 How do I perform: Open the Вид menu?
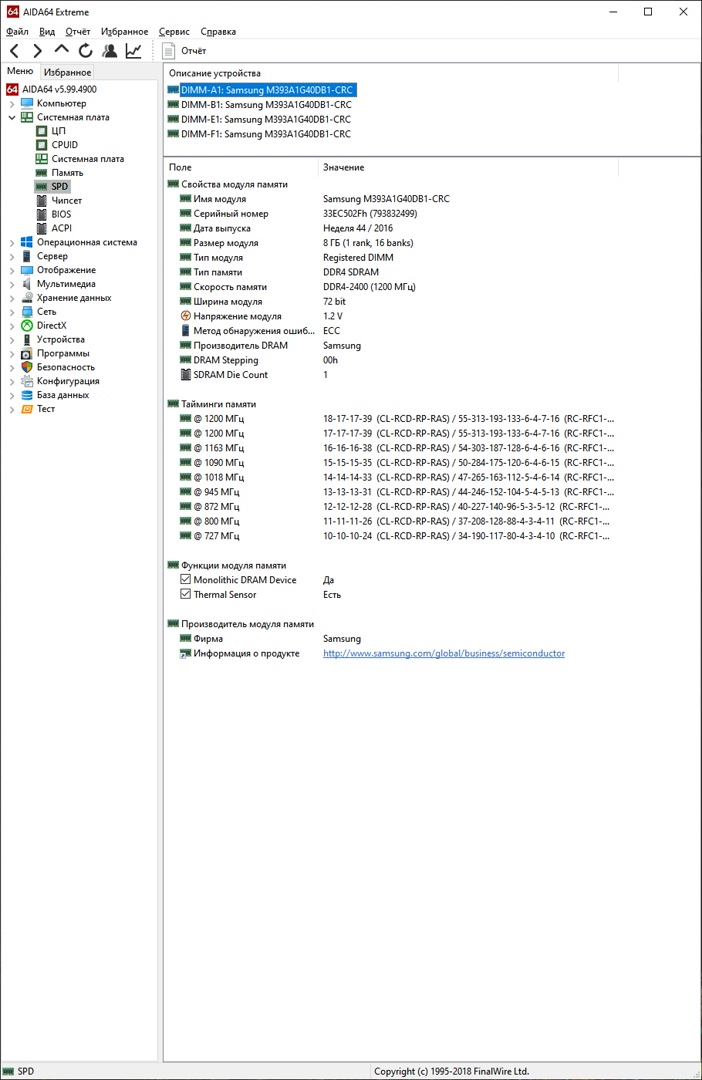47,32
